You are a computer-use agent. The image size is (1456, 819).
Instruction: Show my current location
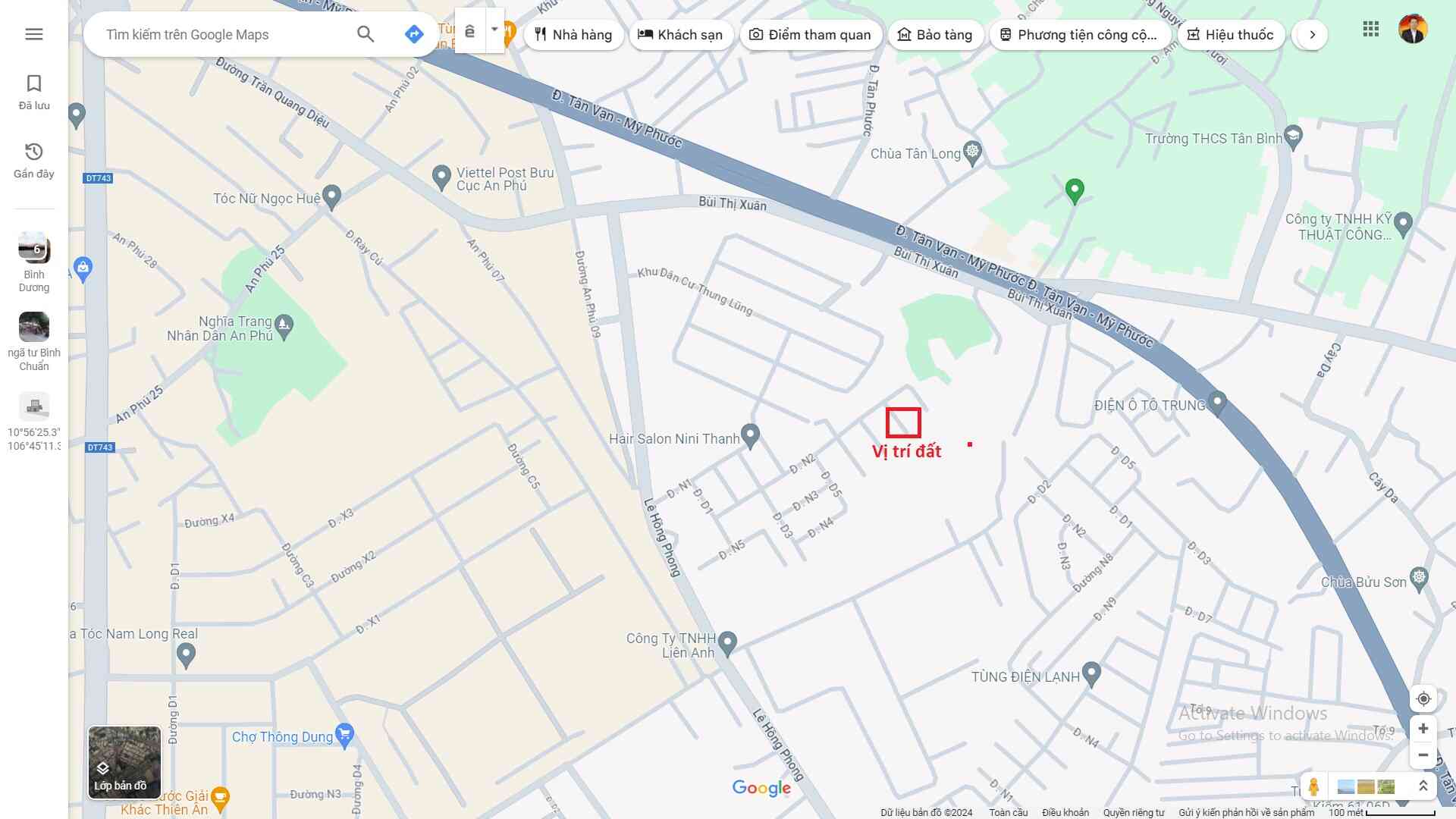point(1423,698)
